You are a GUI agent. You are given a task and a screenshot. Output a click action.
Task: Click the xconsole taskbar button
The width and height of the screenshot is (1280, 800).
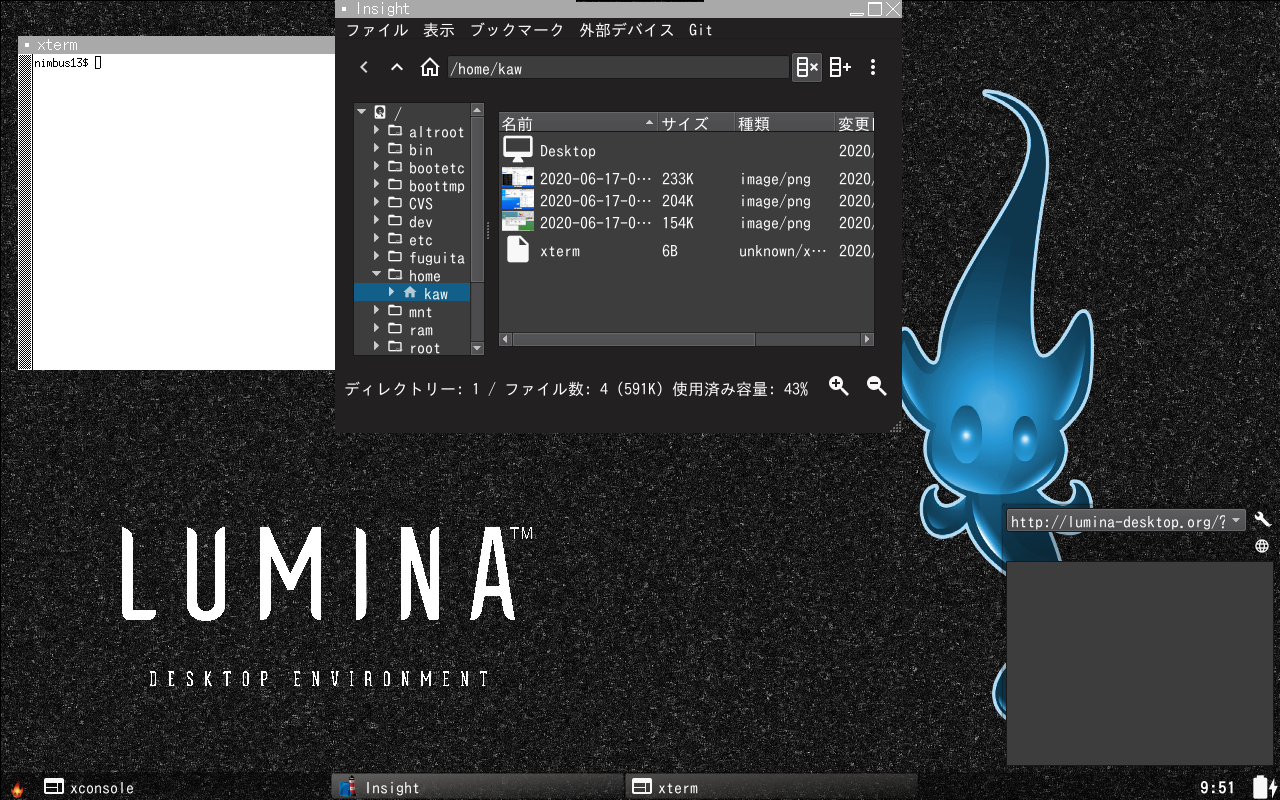coord(88,787)
